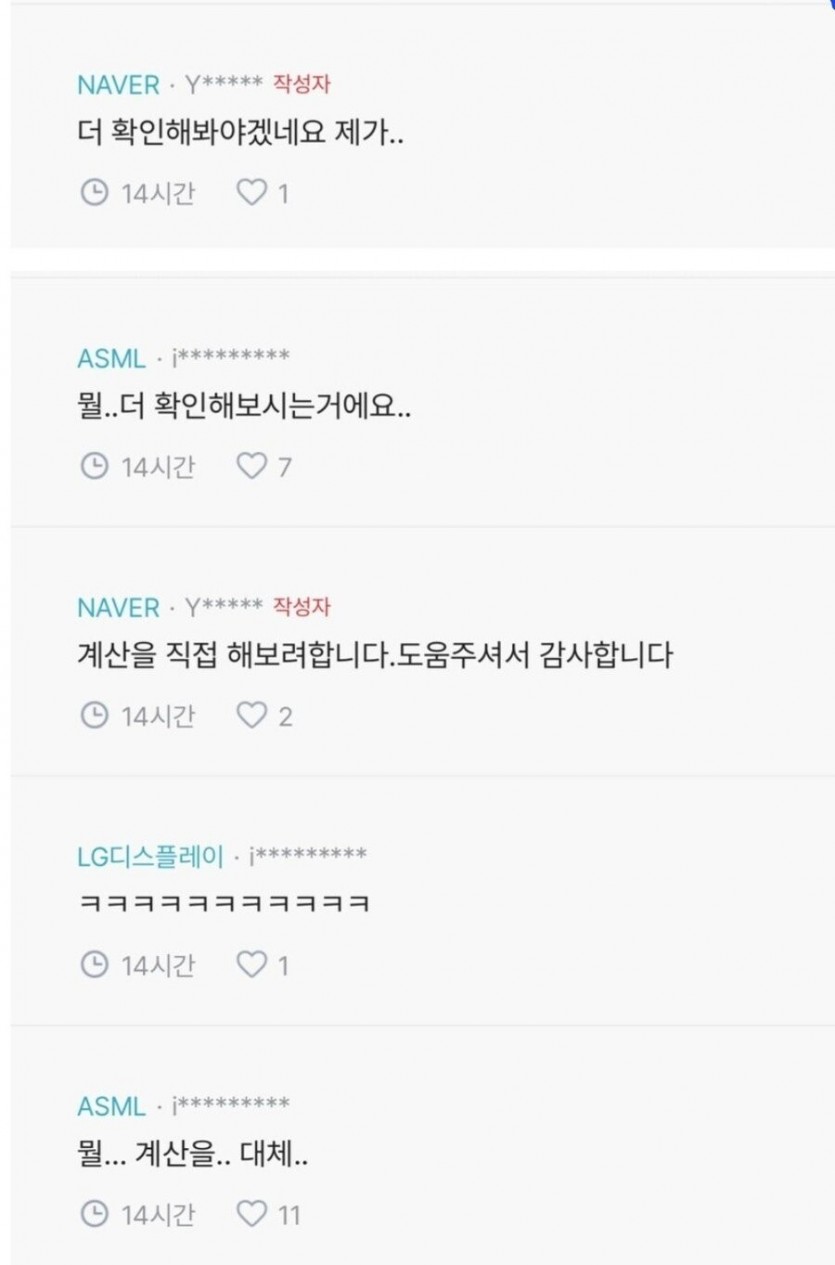Tap heart icon with 7 likes
835x1265 pixels.
[251, 466]
